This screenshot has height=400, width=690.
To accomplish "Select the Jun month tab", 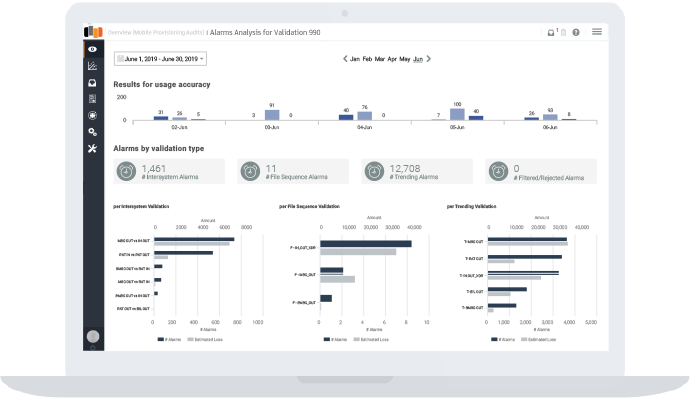I will 418,59.
